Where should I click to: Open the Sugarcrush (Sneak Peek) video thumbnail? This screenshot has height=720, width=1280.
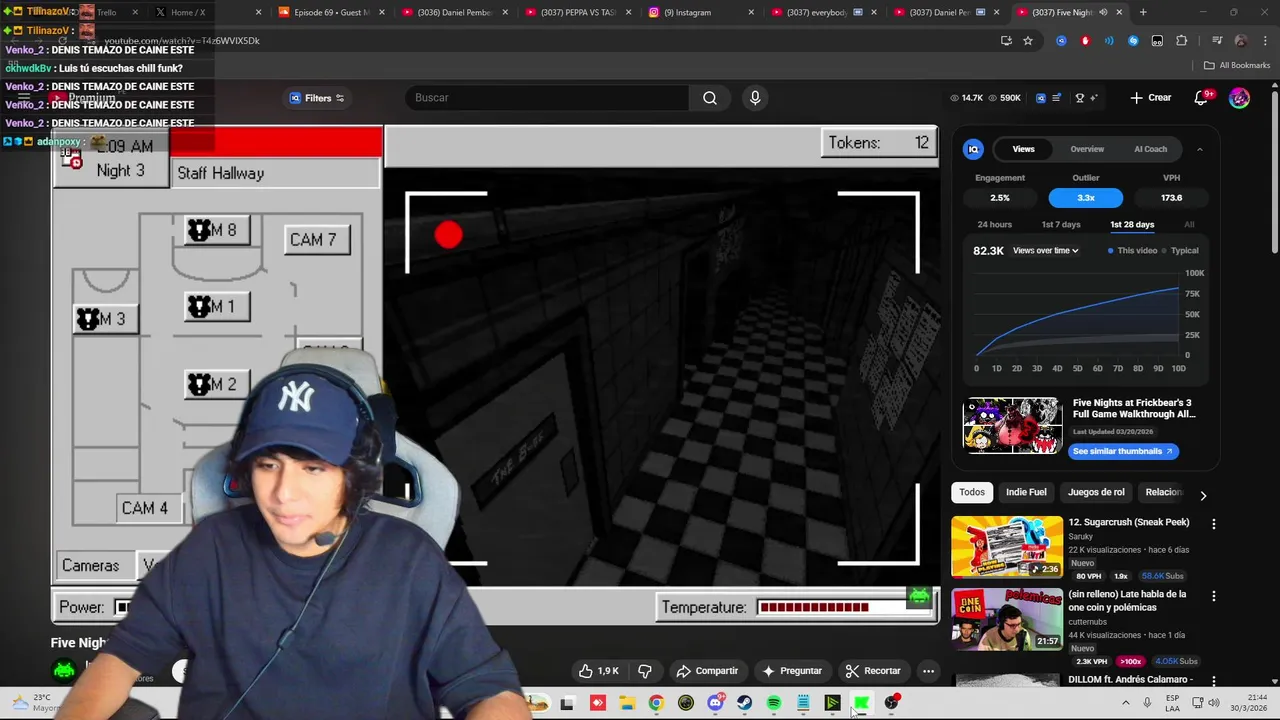[x=1007, y=547]
